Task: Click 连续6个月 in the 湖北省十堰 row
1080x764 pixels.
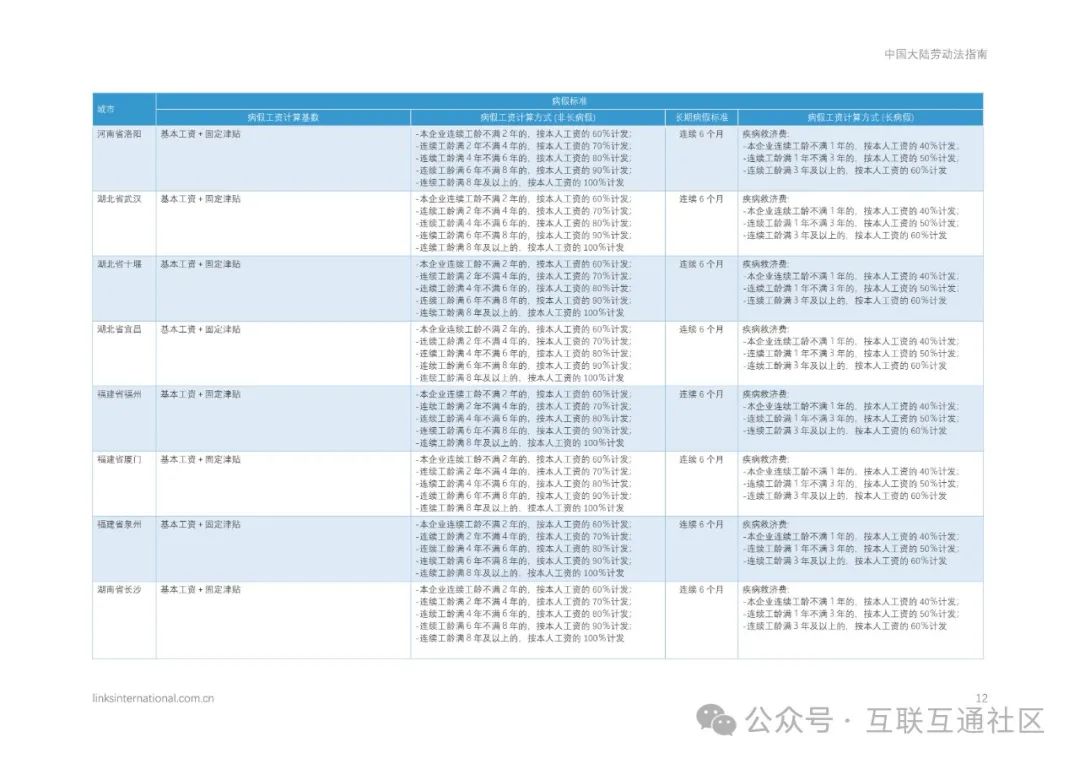Action: [701, 265]
